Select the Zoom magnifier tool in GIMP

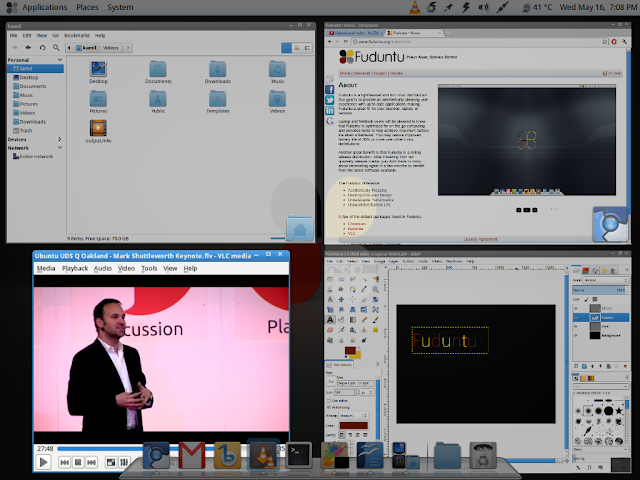coord(376,289)
